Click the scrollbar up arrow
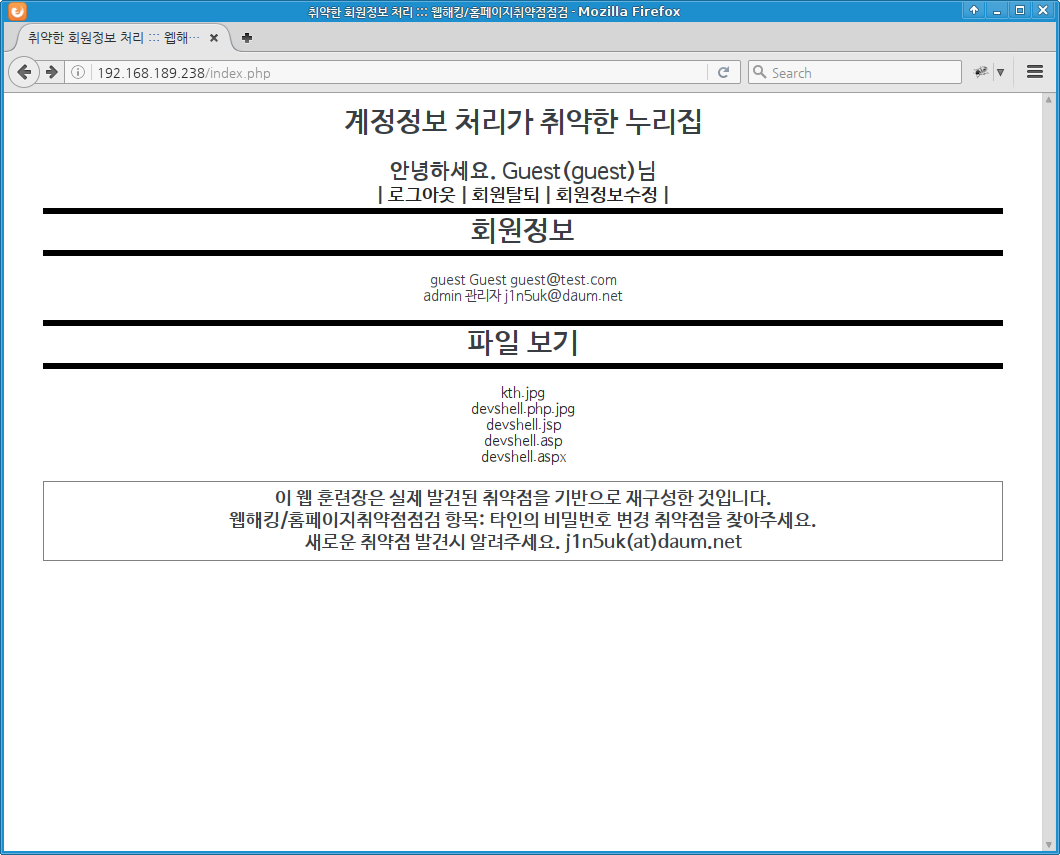Viewport: 1060px width, 855px height. pyautogui.click(x=1049, y=100)
